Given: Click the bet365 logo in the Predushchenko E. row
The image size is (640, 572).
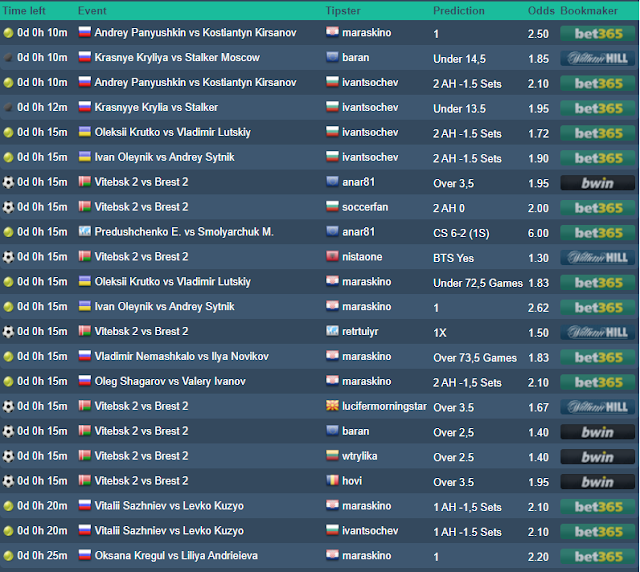Looking at the screenshot, I should (598, 233).
